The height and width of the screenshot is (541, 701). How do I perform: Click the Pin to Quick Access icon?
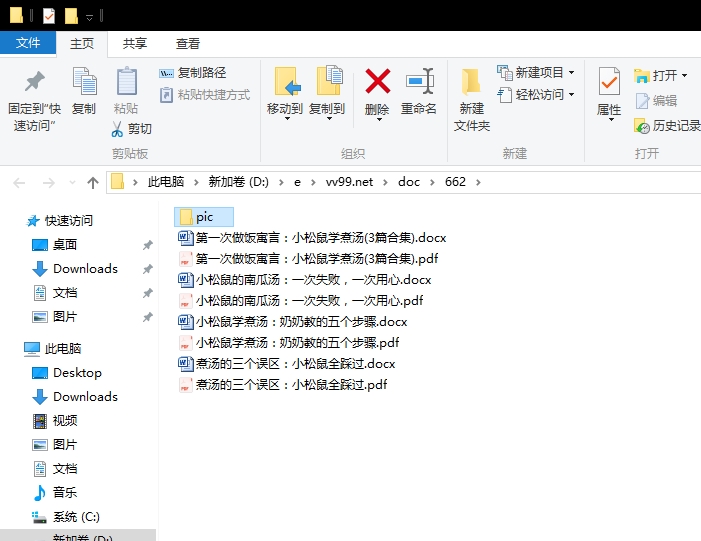click(34, 81)
